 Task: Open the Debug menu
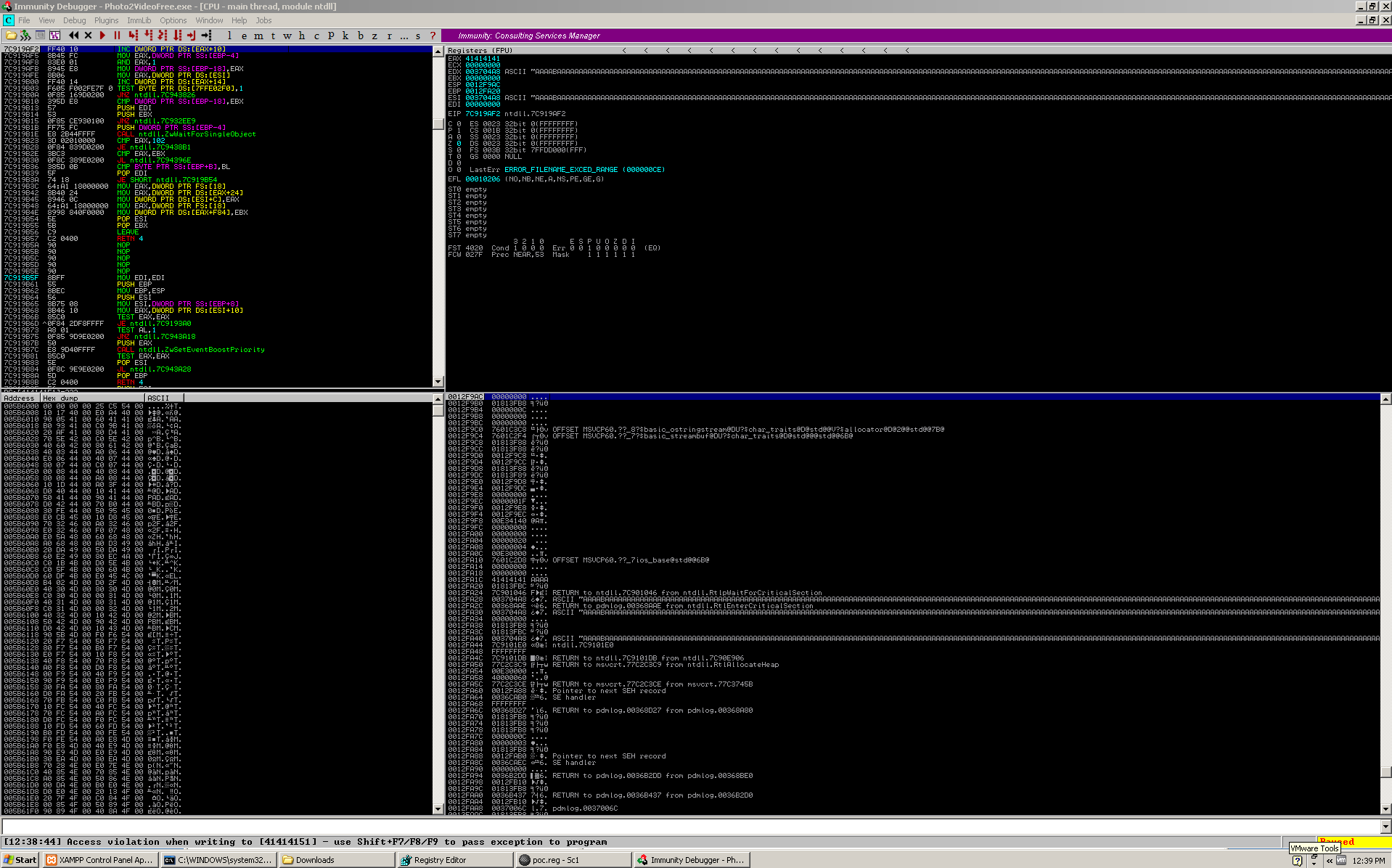74,20
